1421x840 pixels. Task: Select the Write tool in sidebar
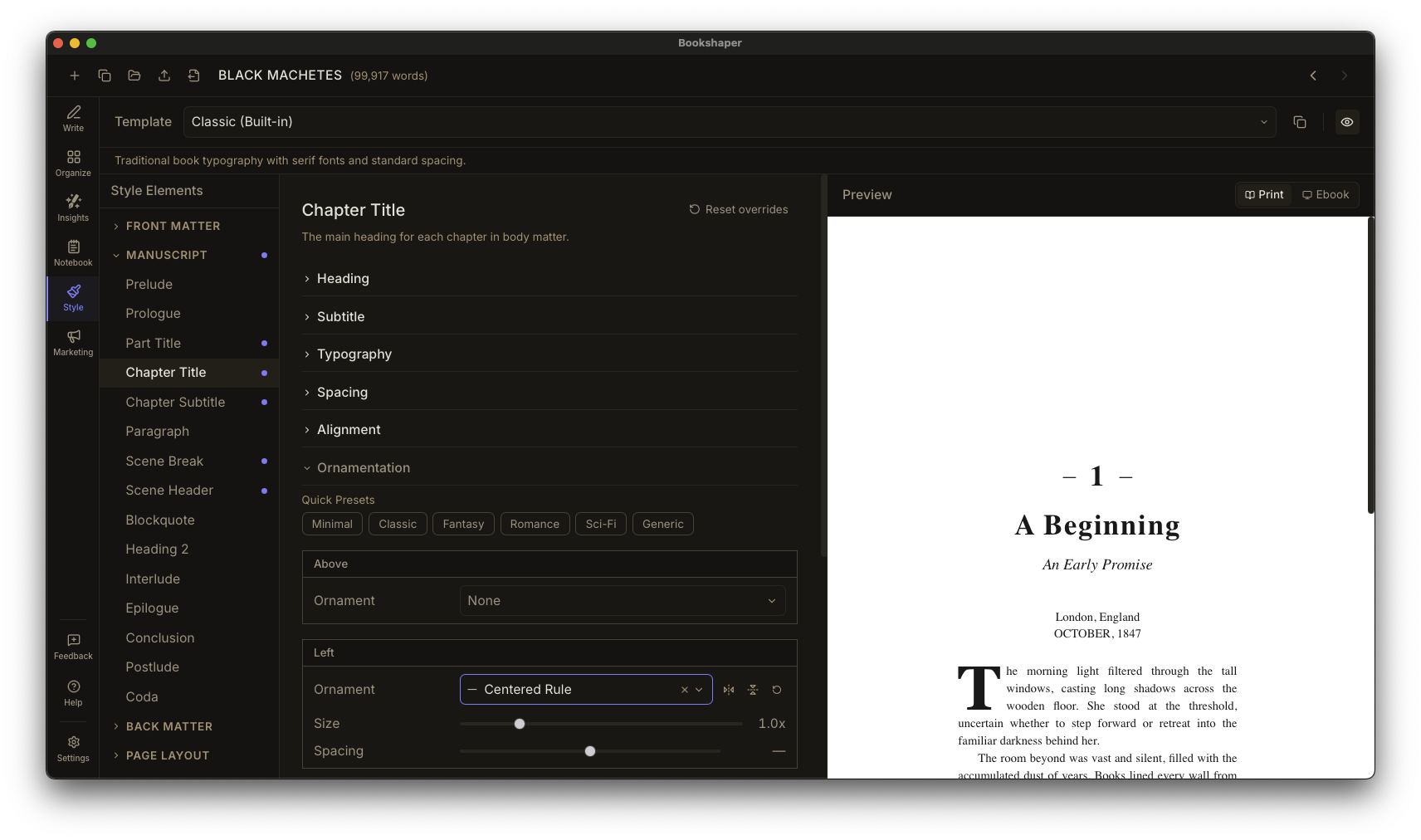coord(73,119)
